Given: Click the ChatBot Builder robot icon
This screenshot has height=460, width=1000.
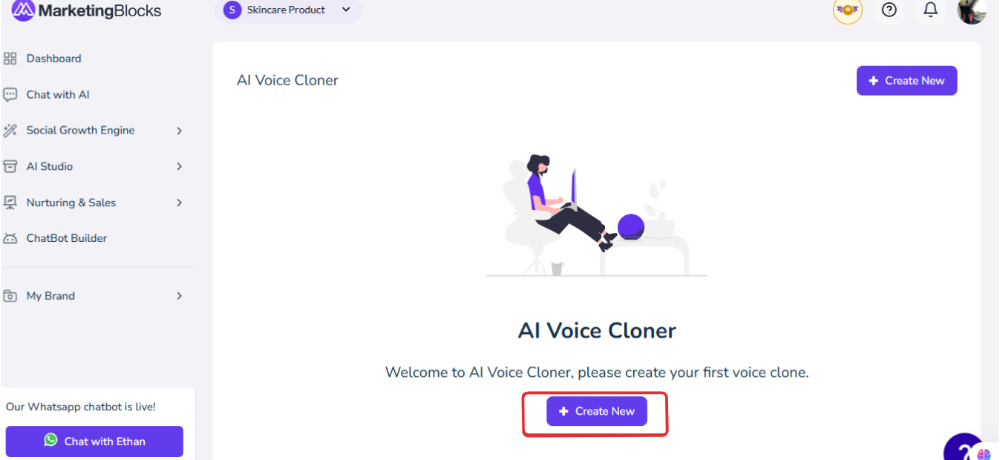Looking at the screenshot, I should [x=10, y=239].
